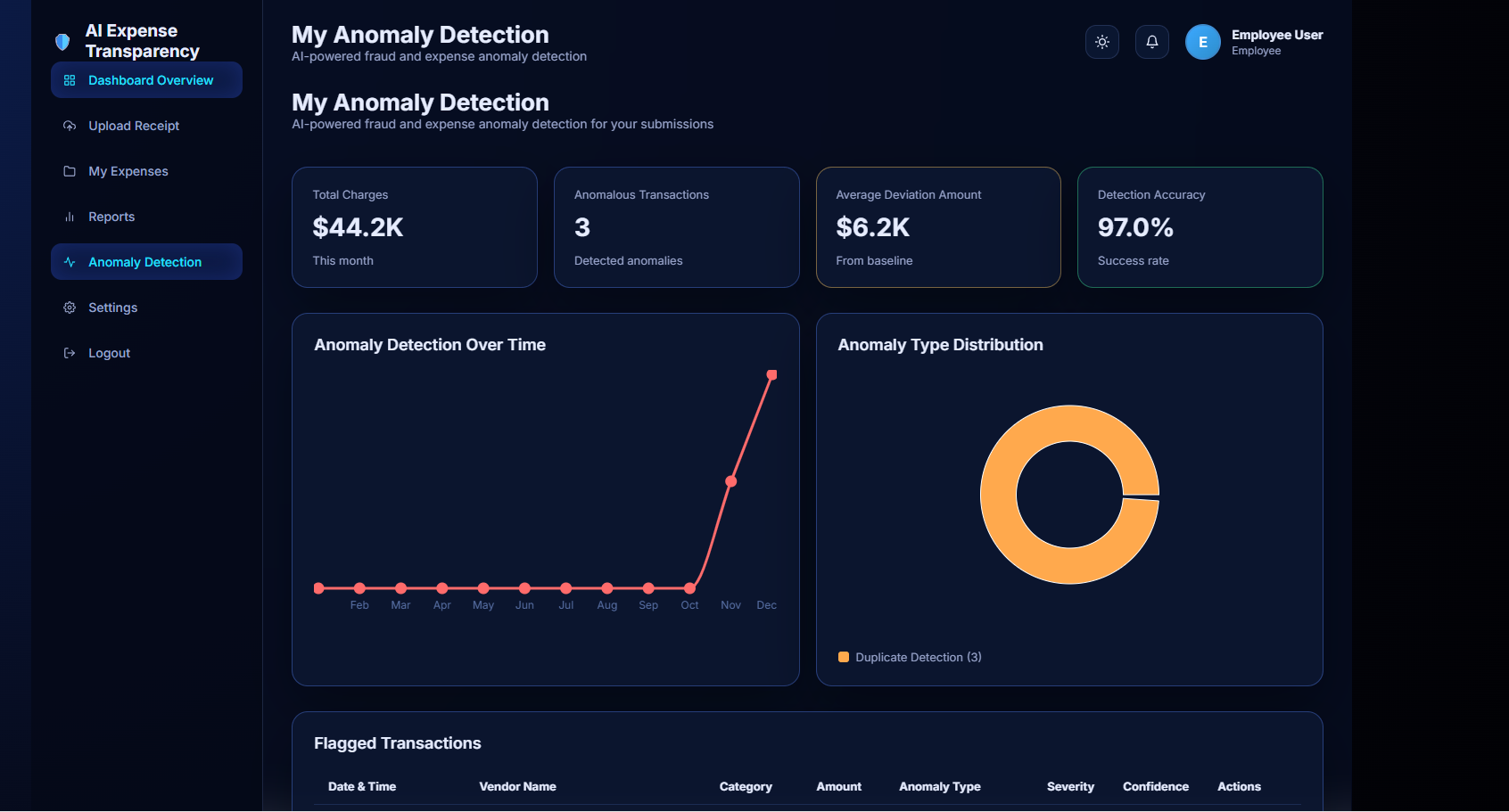The height and width of the screenshot is (812, 1509).
Task: Click the Anomaly Type column header
Action: pos(940,786)
